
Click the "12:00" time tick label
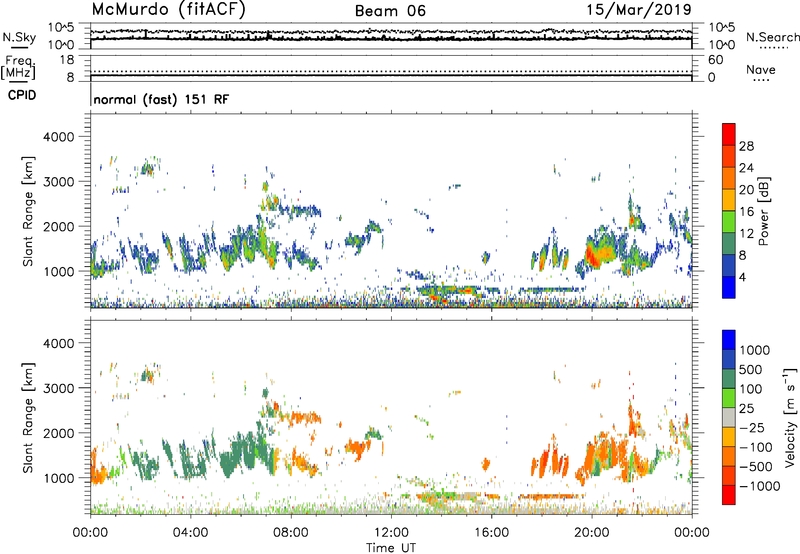coord(391,533)
